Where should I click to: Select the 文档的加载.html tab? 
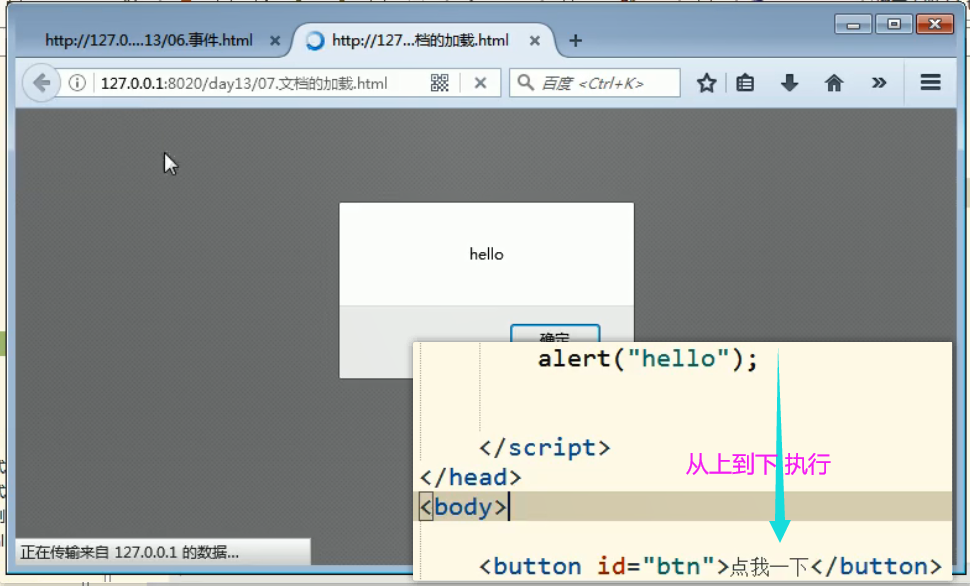420,41
